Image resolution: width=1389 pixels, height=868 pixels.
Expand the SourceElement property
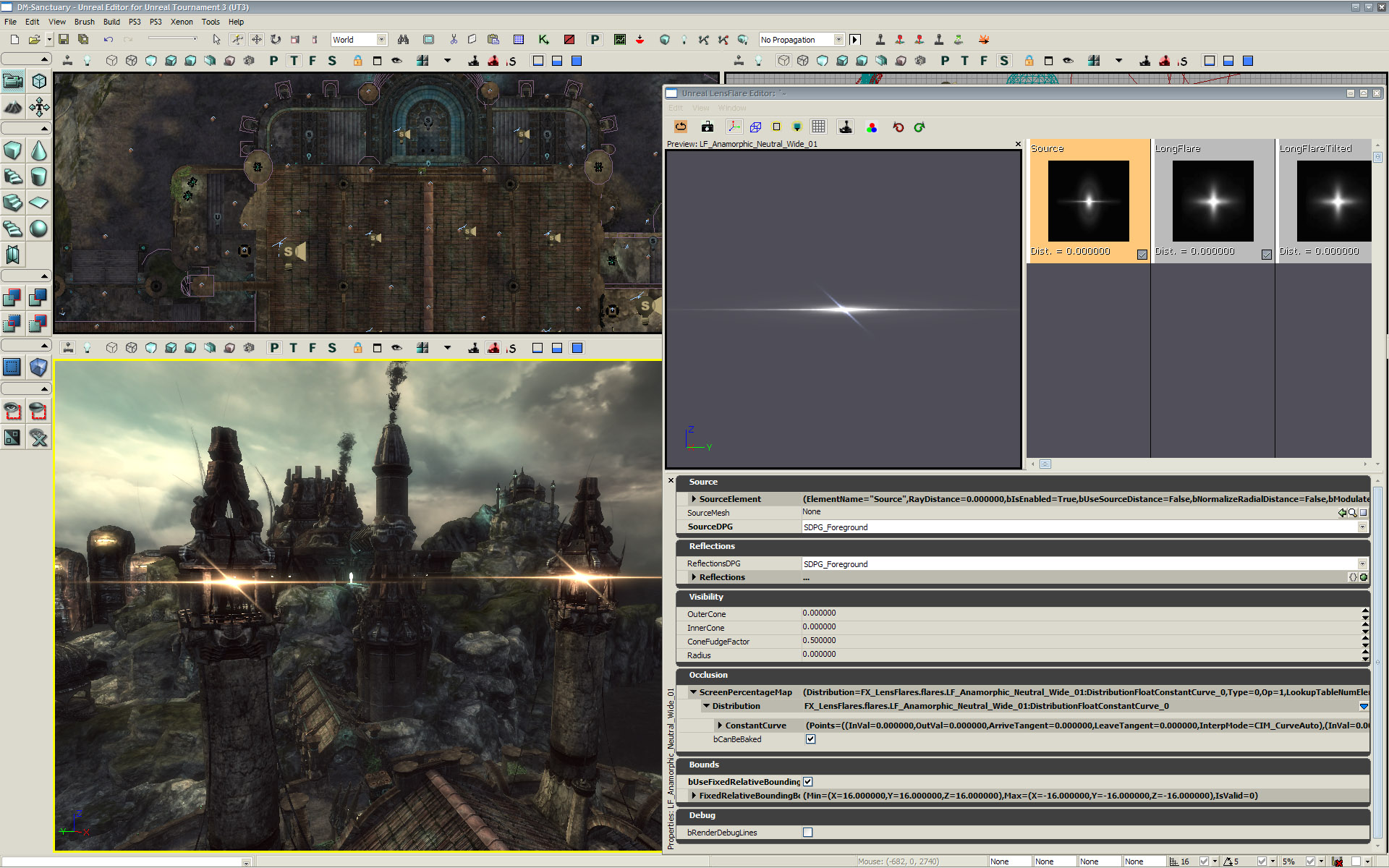[x=694, y=499]
